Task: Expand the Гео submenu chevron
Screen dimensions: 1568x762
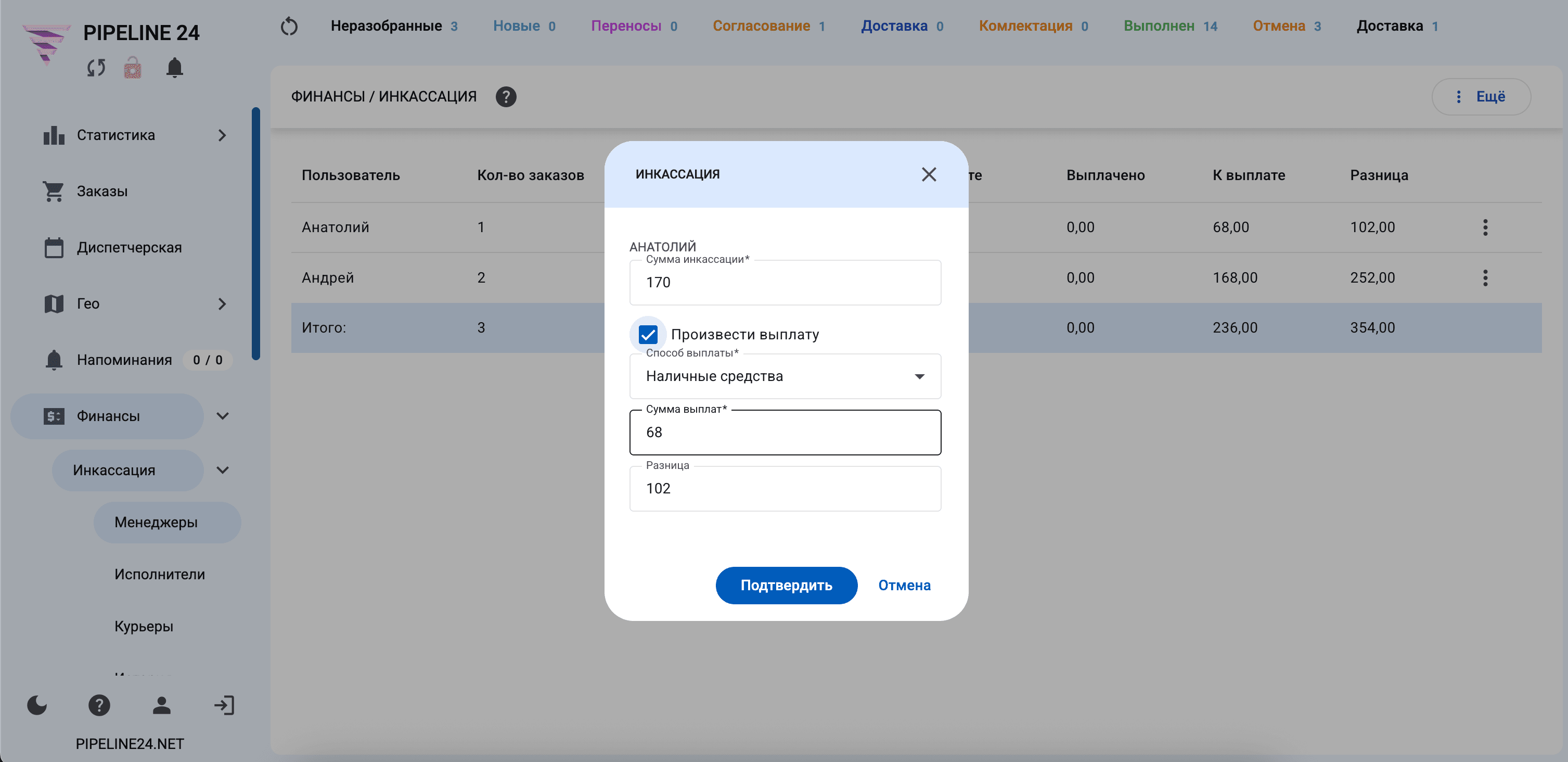Action: [x=222, y=304]
